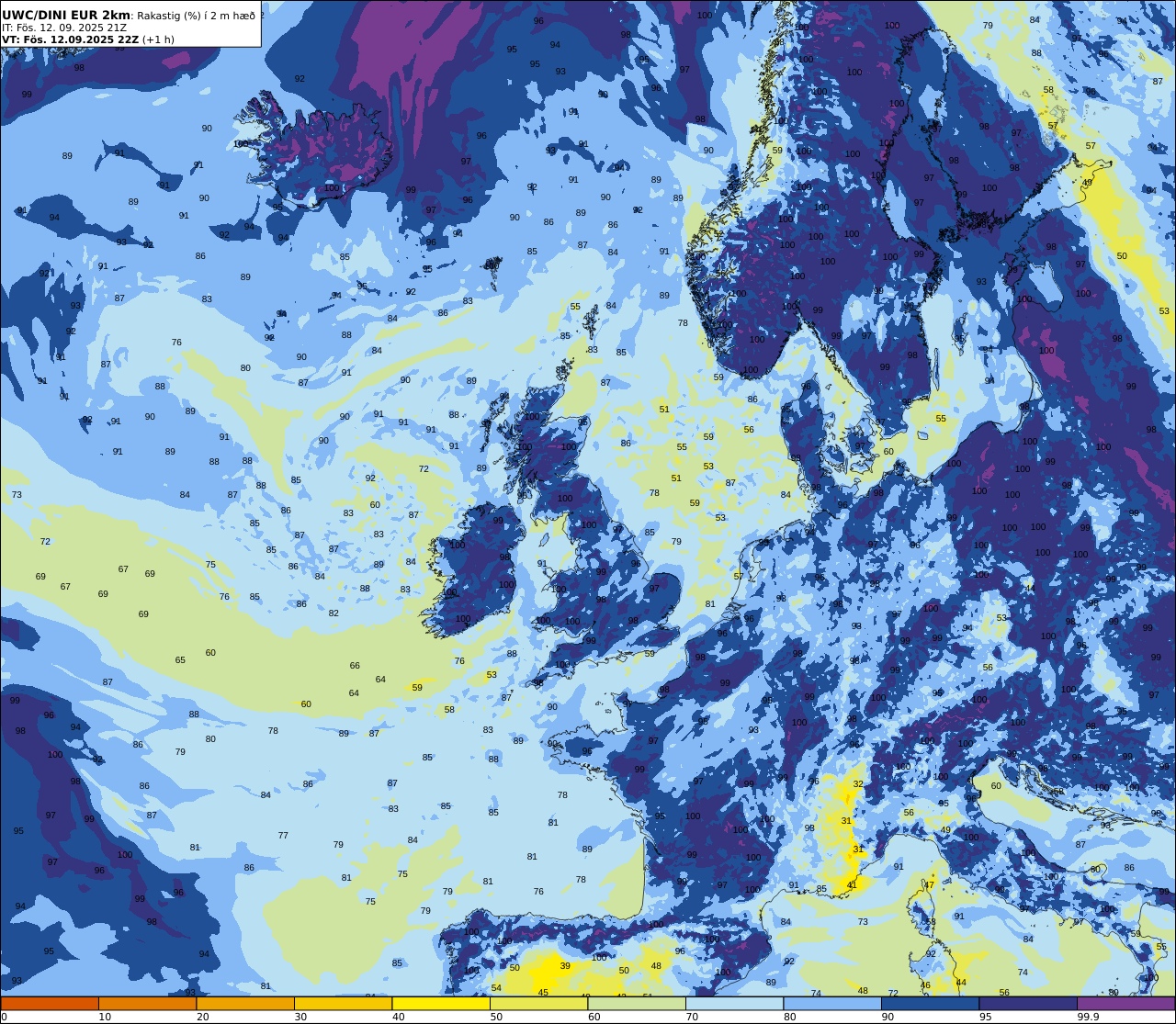Click the legend label 40
Screen dimensions: 1176x1024
[398, 1017]
